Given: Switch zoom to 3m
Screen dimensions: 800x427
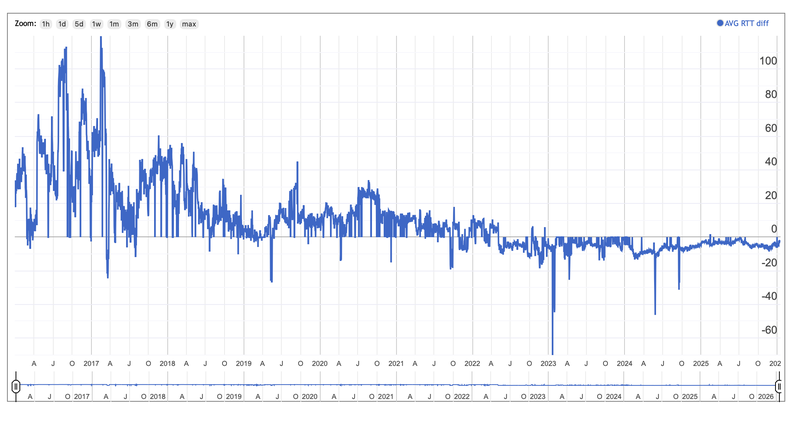Looking at the screenshot, I should pos(133,23).
